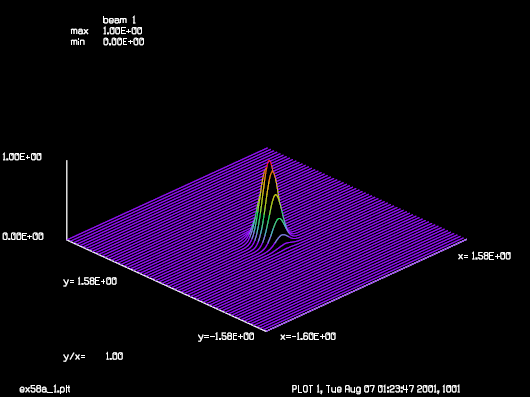Click the PLOT 1 timestamp text
Viewport: 530px width, 397px height.
(x=376, y=389)
